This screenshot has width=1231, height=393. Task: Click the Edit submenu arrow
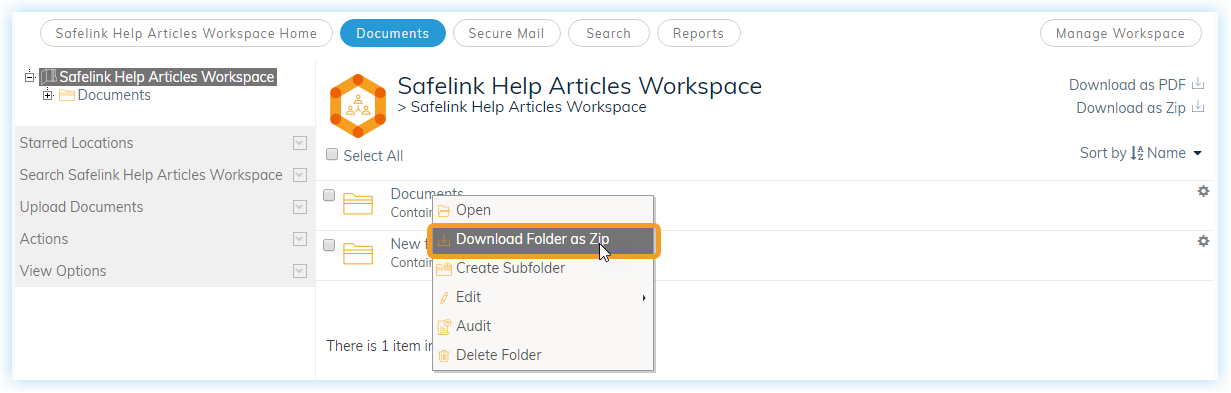coord(644,298)
